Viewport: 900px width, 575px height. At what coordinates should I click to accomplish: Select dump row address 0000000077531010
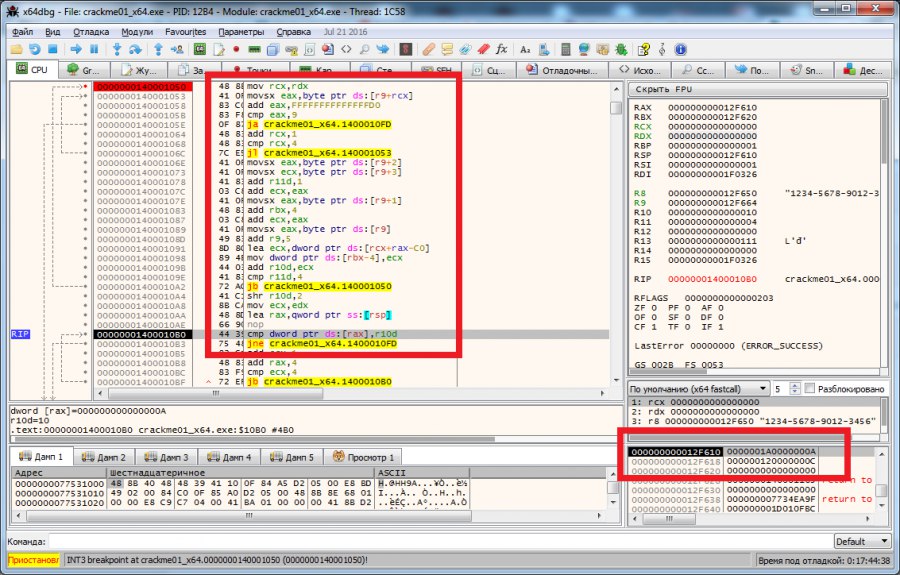click(60, 493)
